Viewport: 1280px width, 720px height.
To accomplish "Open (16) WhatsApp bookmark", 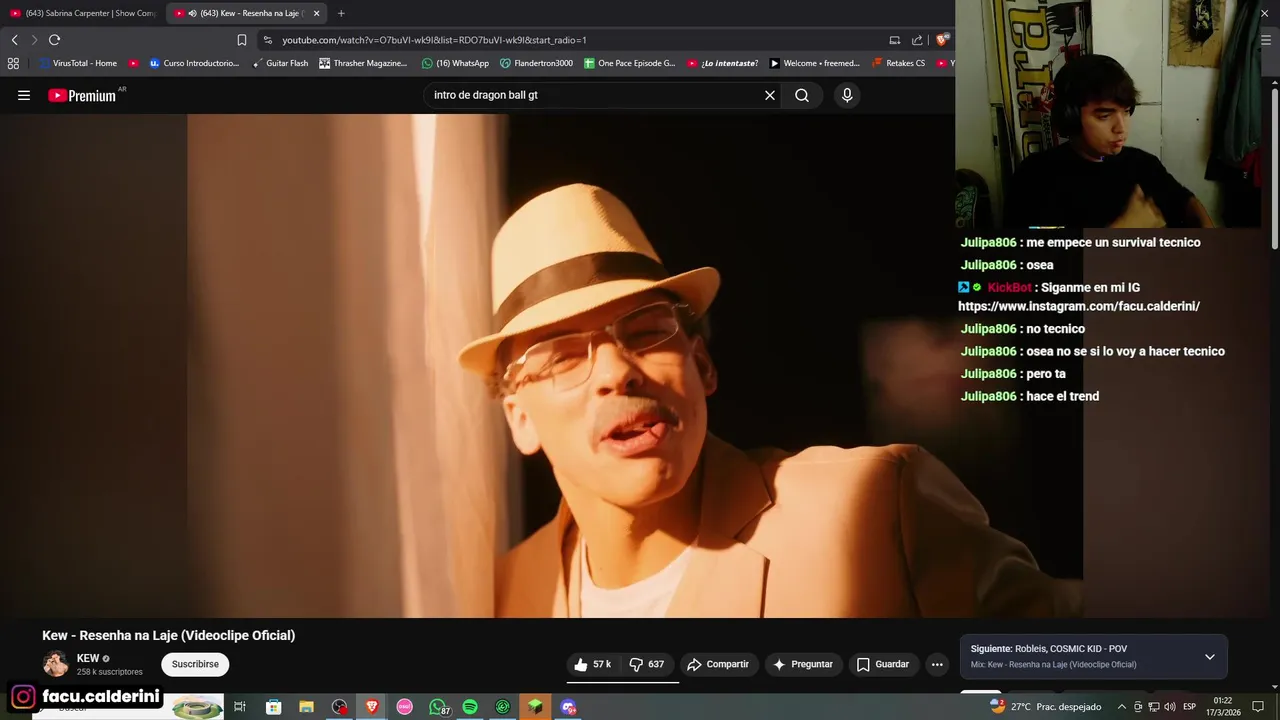I will pos(455,63).
